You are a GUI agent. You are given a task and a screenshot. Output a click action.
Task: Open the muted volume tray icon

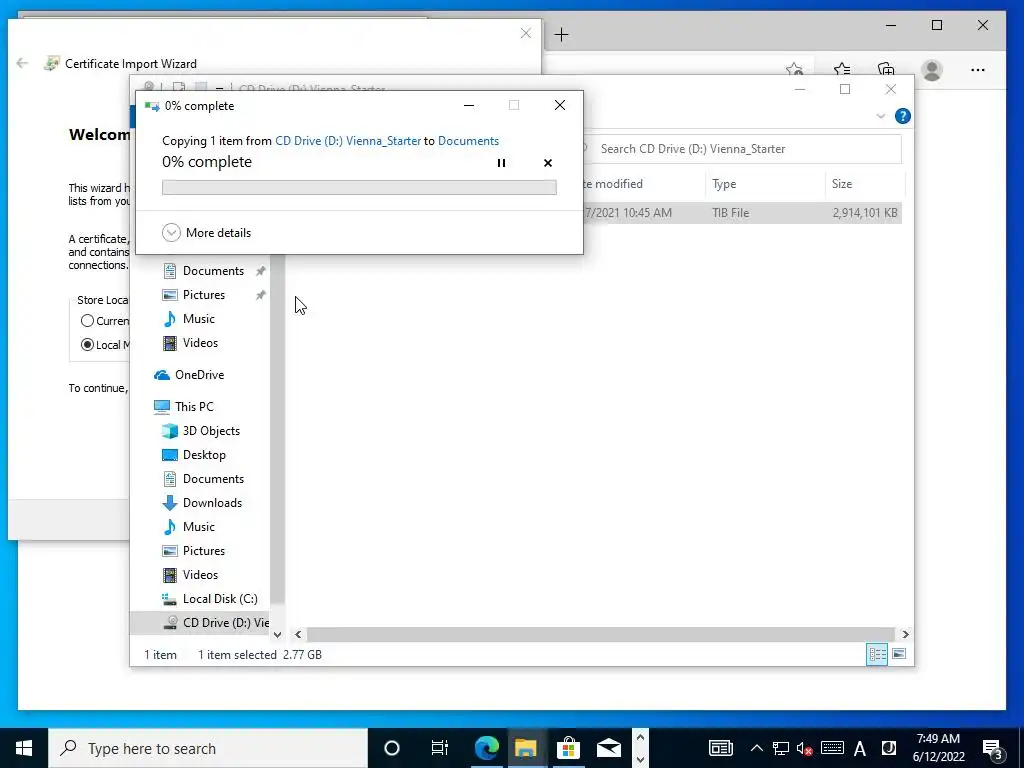coord(804,748)
